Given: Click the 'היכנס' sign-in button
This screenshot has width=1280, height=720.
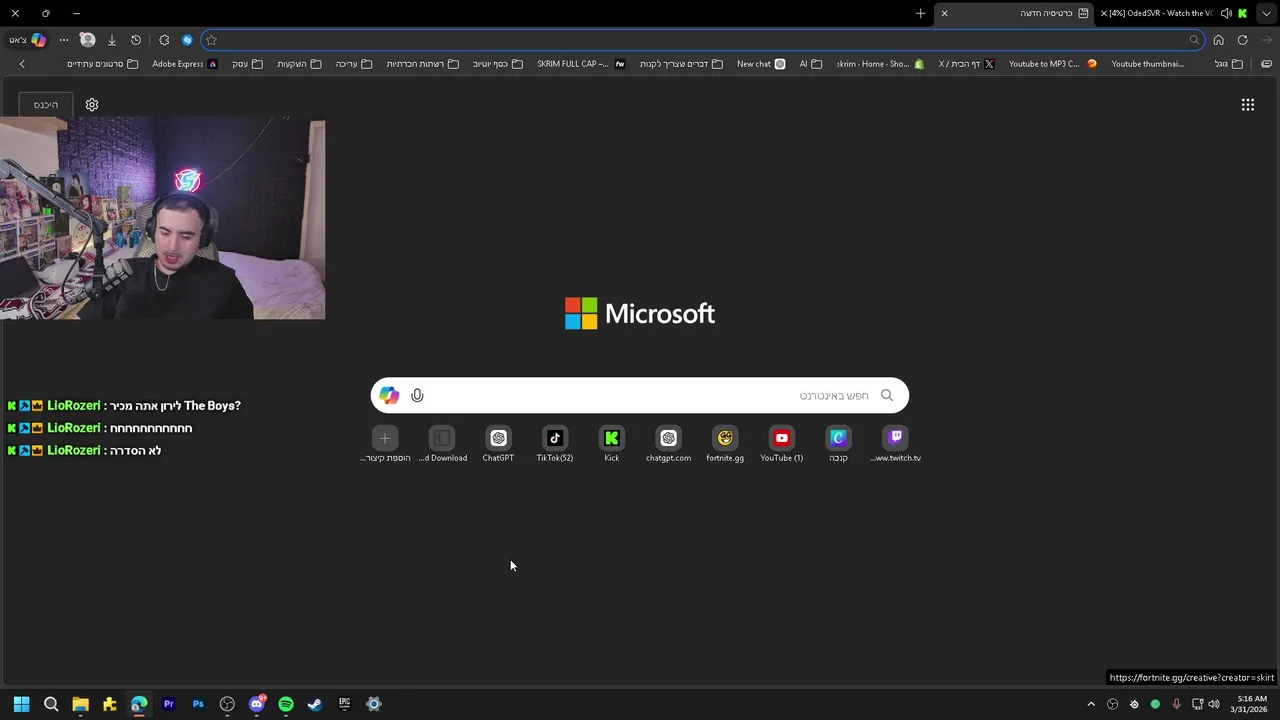Looking at the screenshot, I should coord(46,104).
